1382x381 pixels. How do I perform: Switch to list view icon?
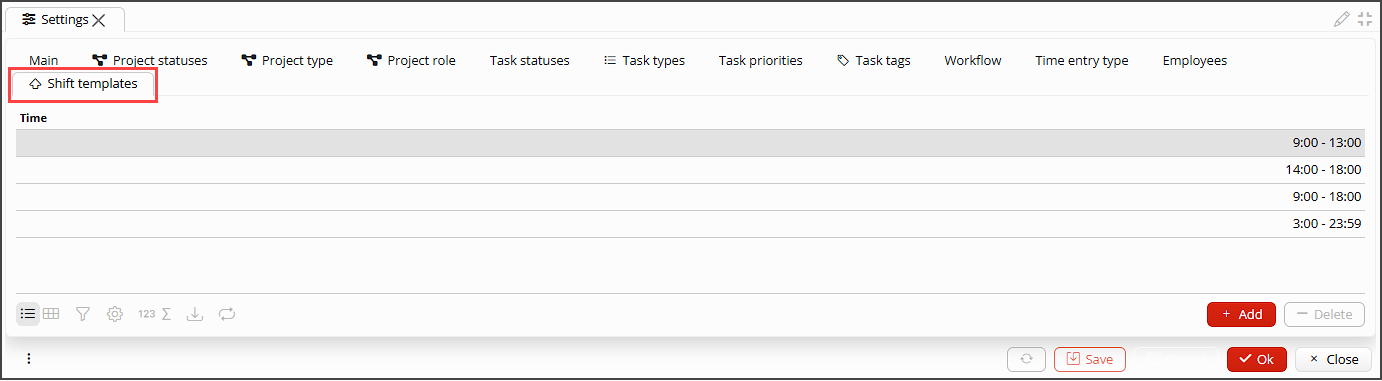point(28,314)
